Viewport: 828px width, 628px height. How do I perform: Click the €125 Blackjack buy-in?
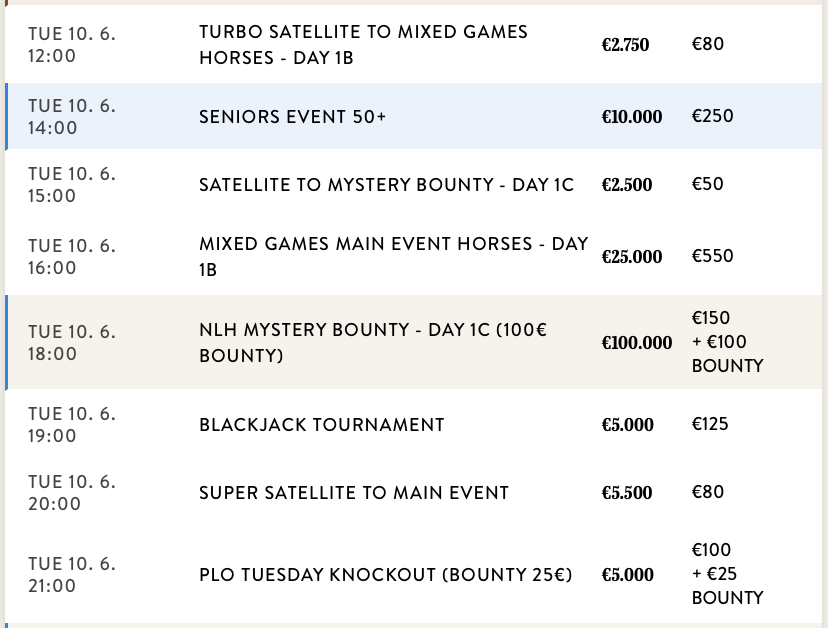[710, 424]
